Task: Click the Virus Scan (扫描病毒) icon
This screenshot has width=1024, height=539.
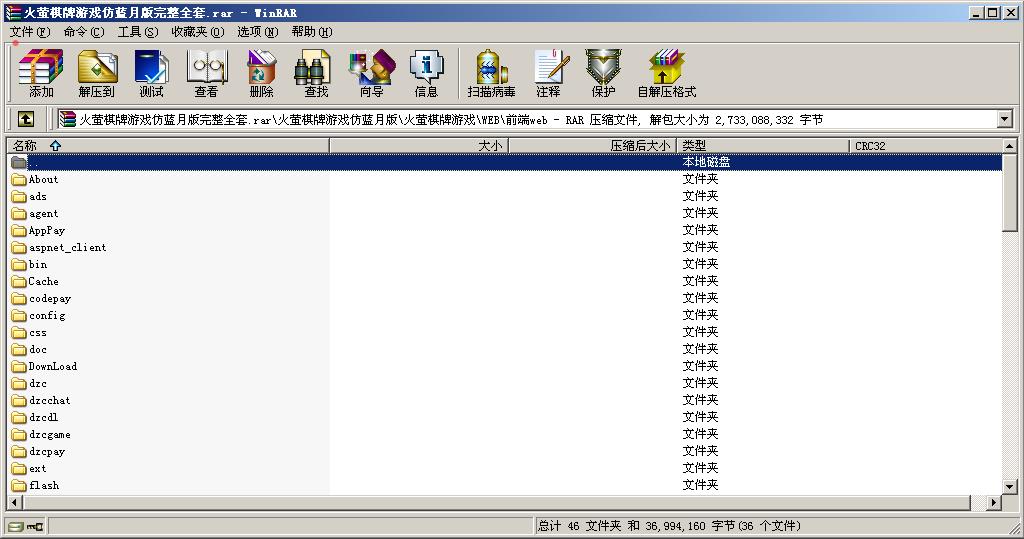Action: coord(491,74)
